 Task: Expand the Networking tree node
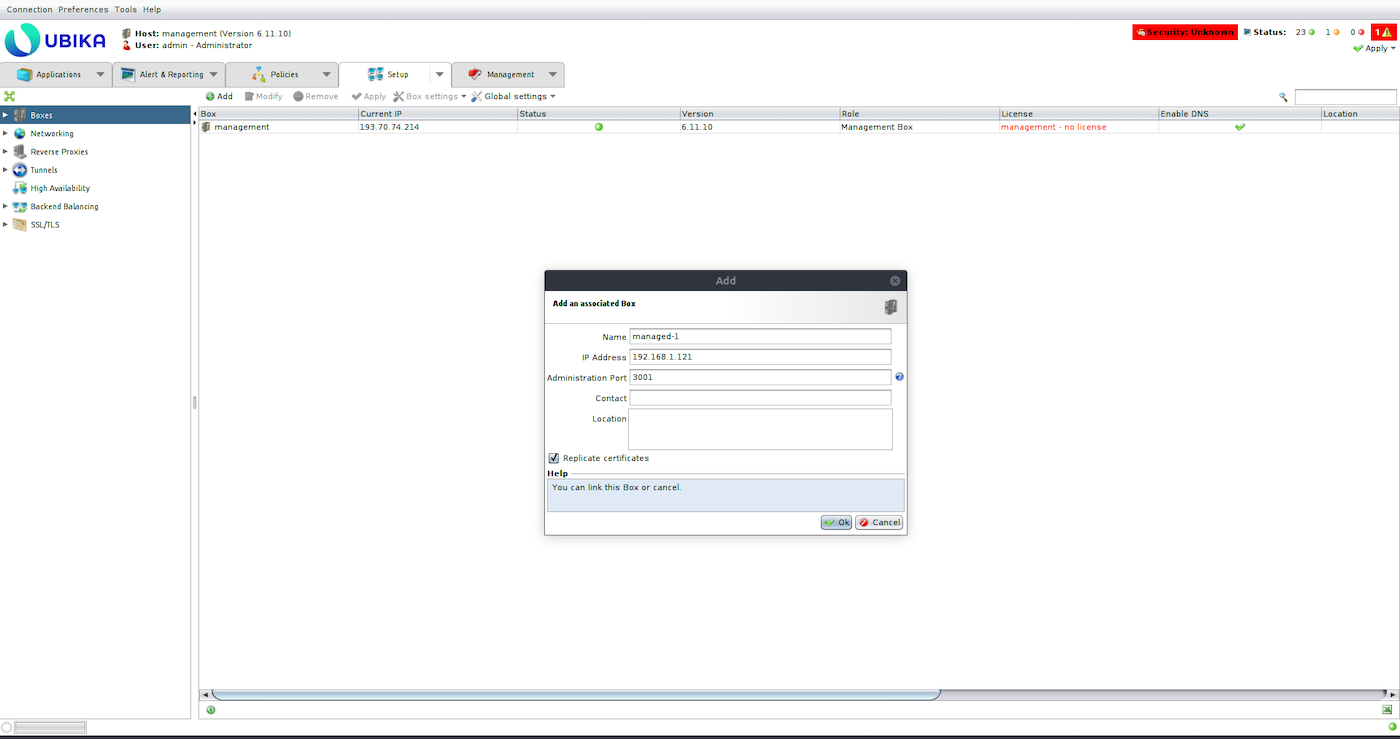coord(5,133)
